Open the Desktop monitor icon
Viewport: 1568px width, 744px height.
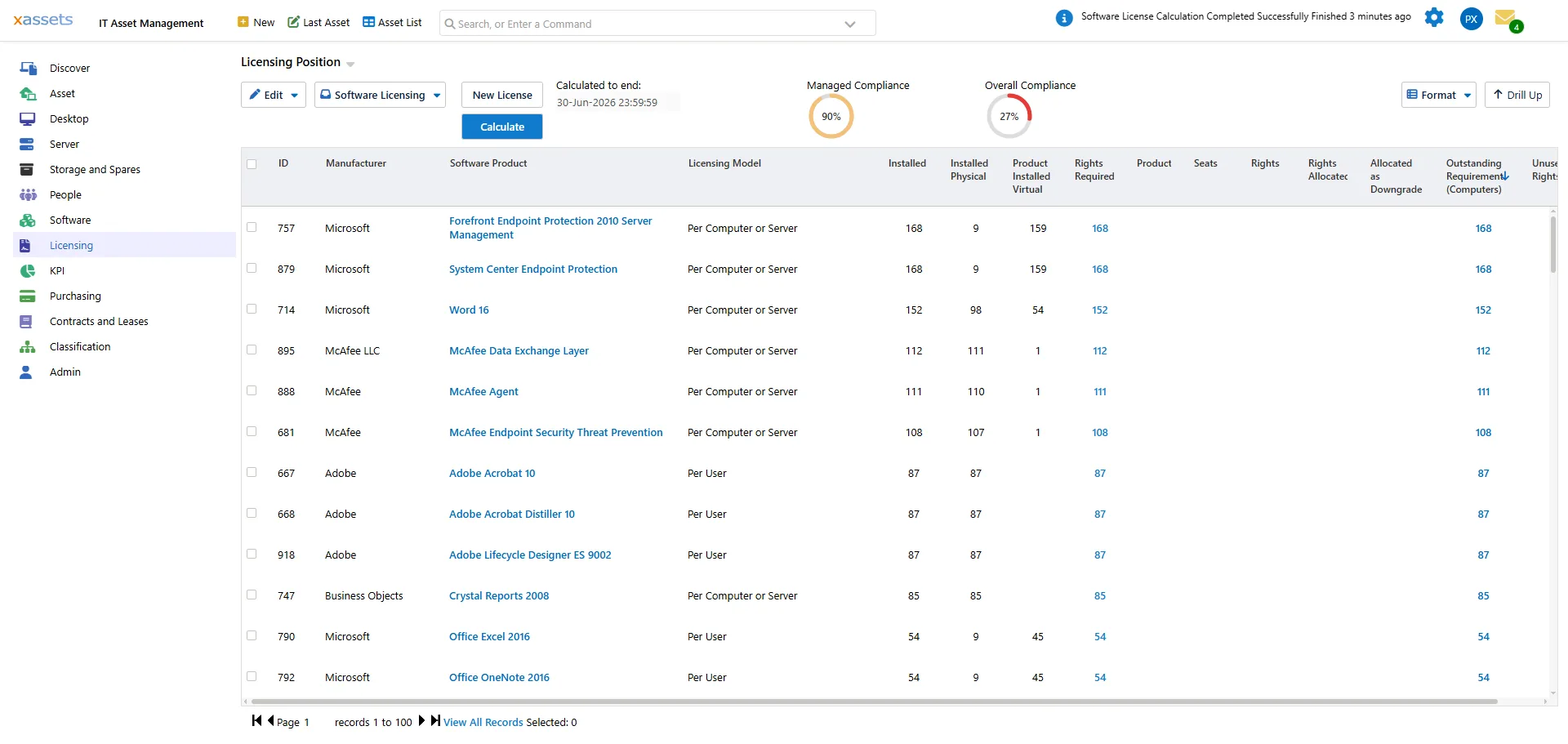(x=28, y=119)
